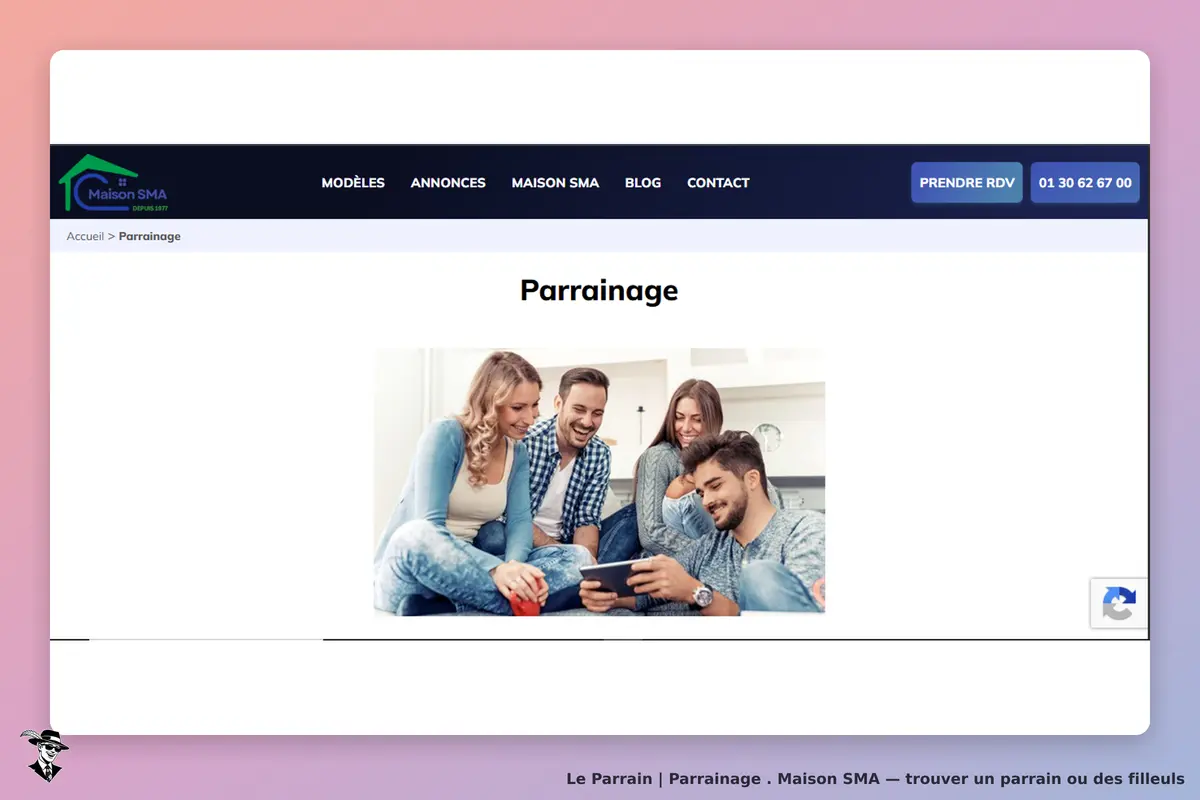The height and width of the screenshot is (800, 1200).
Task: Click the Le Parrain mascot icon
Action: point(44,755)
